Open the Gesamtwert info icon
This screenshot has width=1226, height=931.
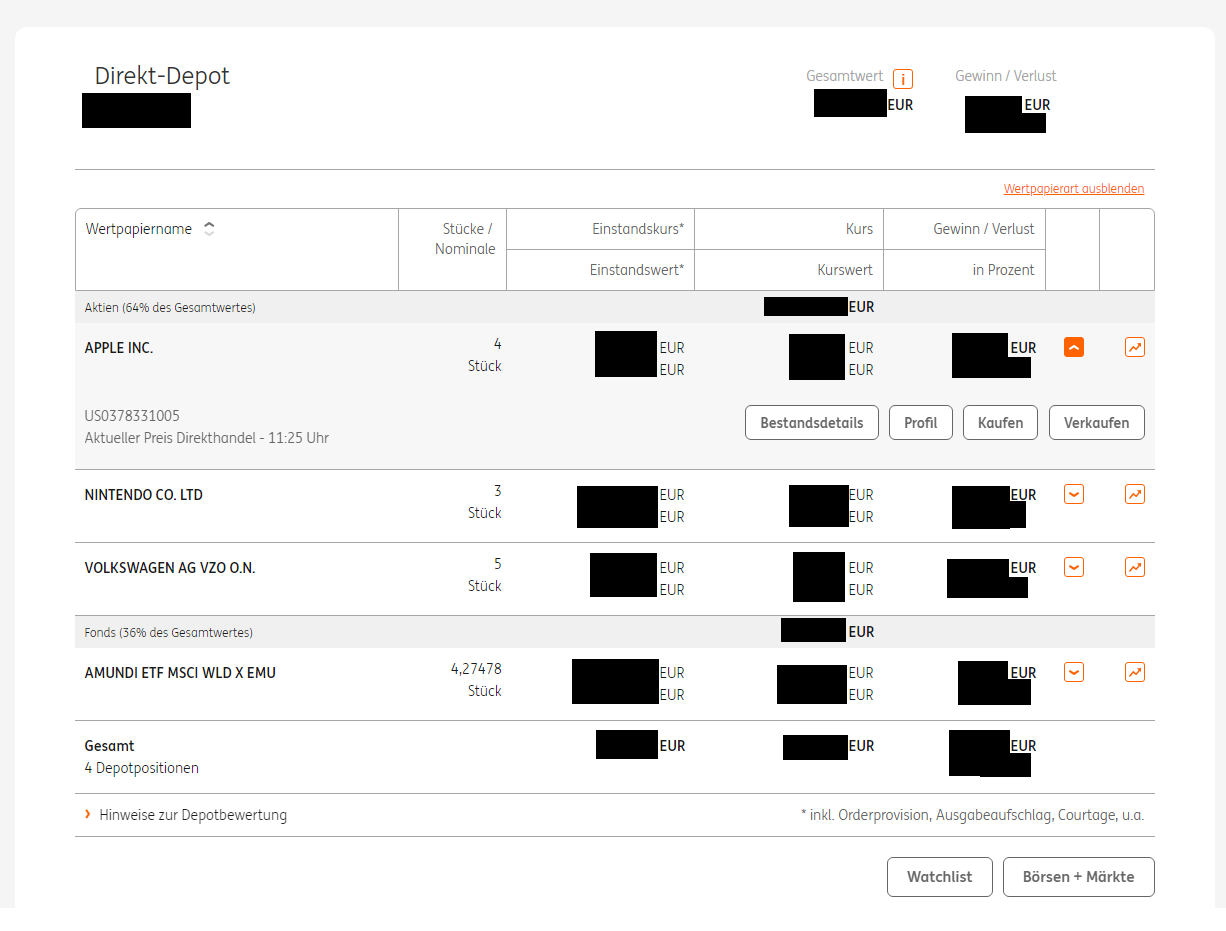point(903,79)
